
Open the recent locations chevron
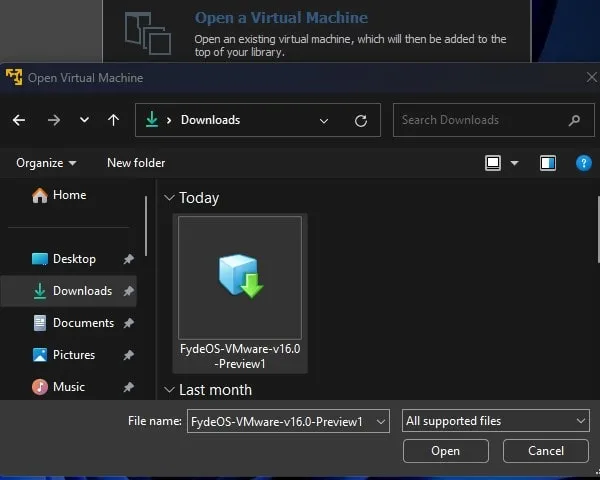pyautogui.click(x=84, y=120)
